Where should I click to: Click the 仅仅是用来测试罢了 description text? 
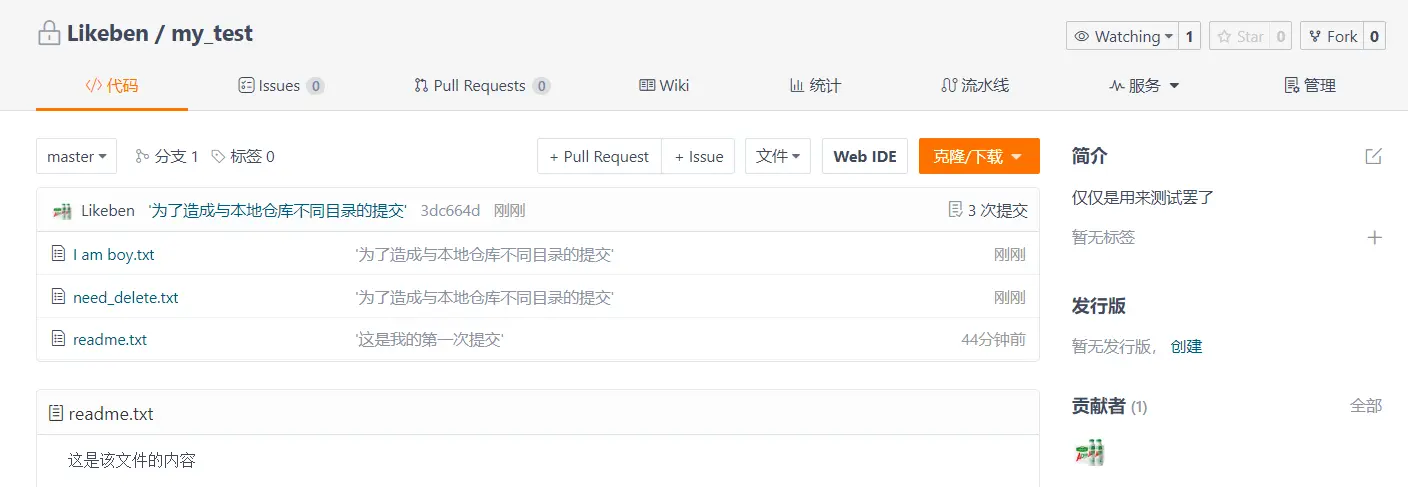click(x=1143, y=197)
